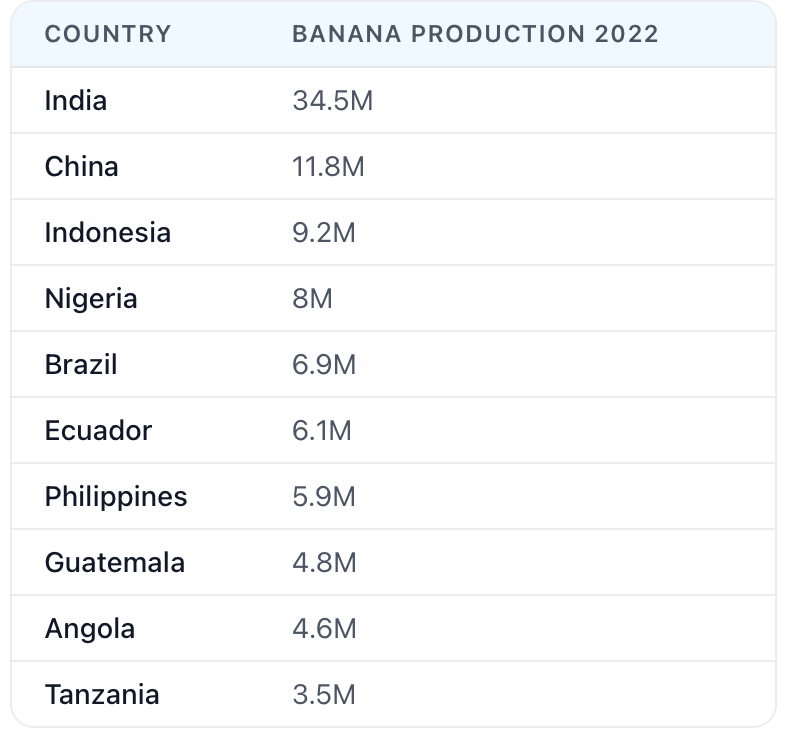The height and width of the screenshot is (748, 798).
Task: Click the COUNTRY column header
Action: 108,34
